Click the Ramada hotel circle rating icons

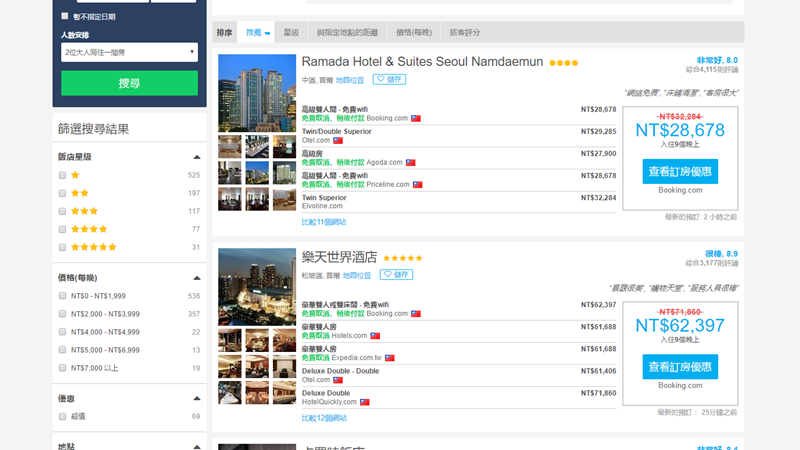pyautogui.click(x=564, y=63)
